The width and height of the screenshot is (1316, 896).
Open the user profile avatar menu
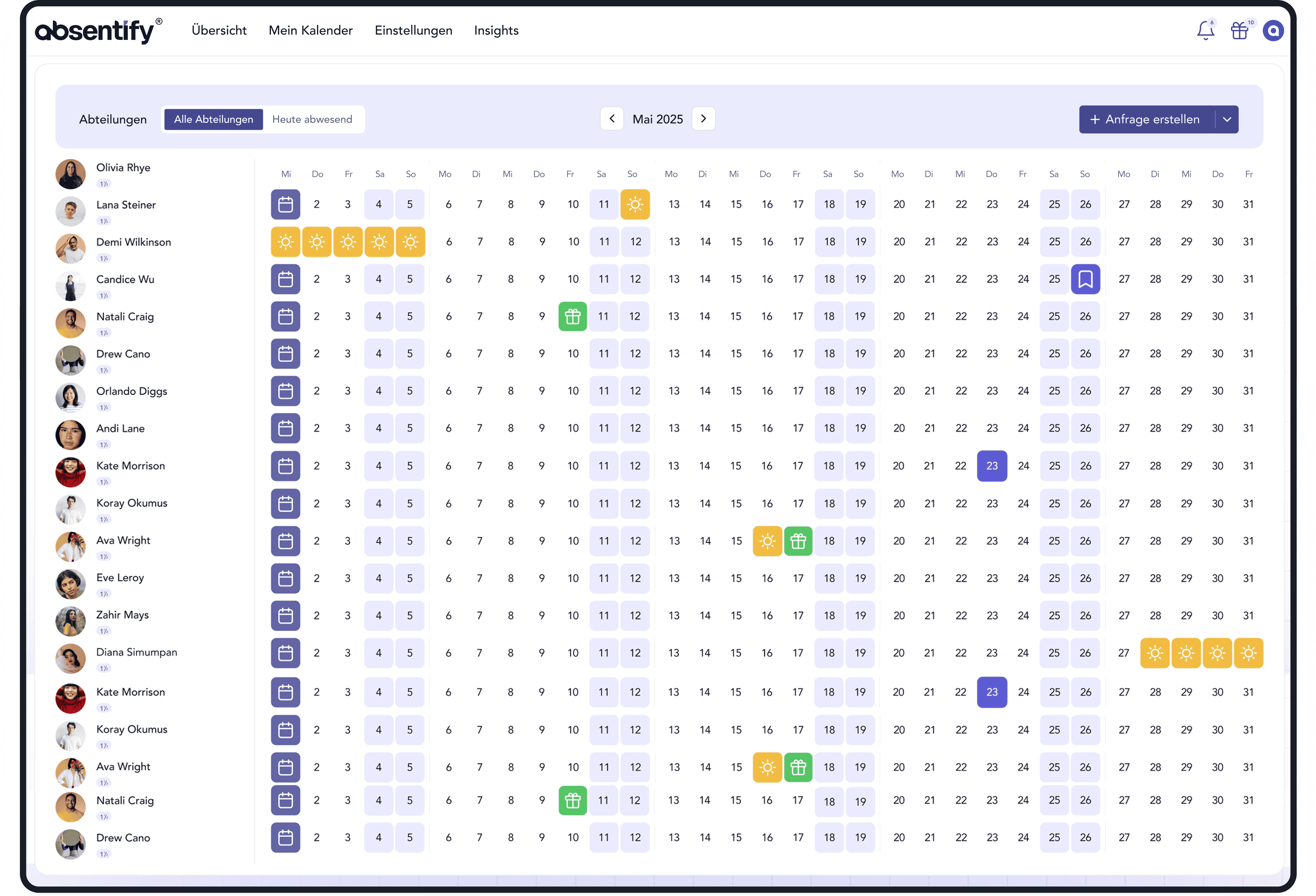(x=1273, y=30)
